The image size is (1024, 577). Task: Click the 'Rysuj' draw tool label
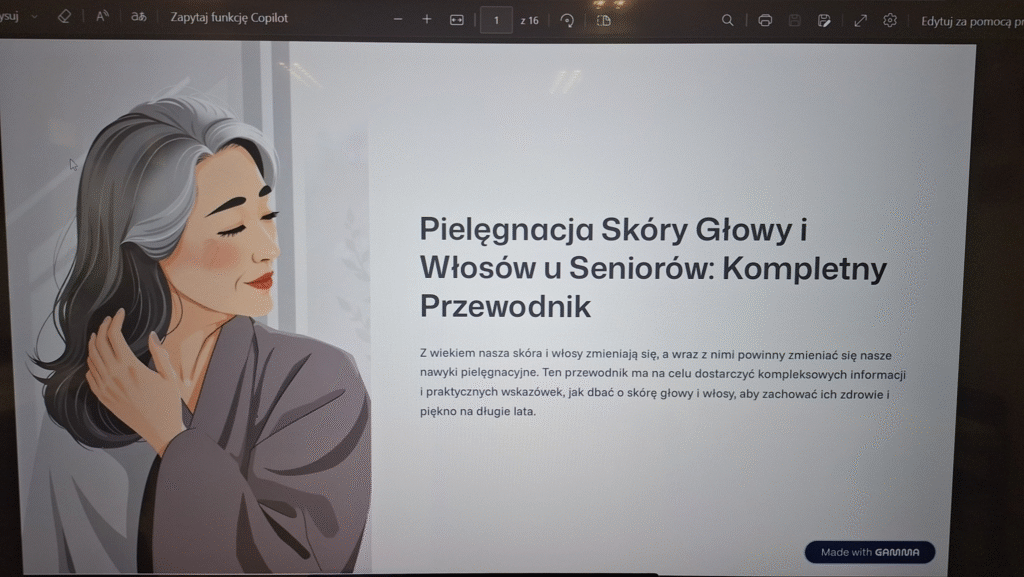coord(10,17)
